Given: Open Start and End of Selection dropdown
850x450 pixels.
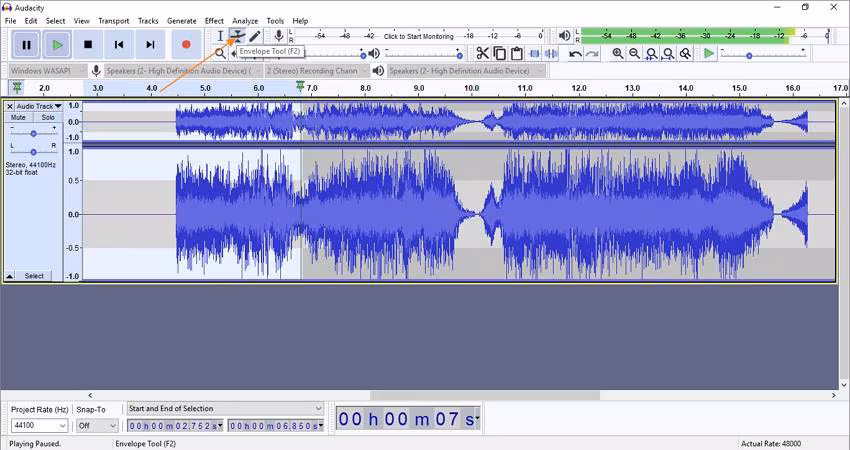Looking at the screenshot, I should click(225, 408).
